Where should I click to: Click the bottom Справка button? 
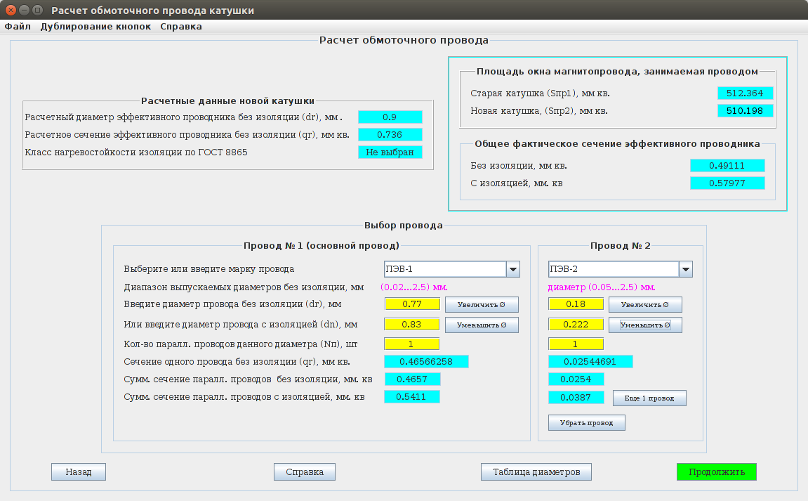tap(304, 471)
